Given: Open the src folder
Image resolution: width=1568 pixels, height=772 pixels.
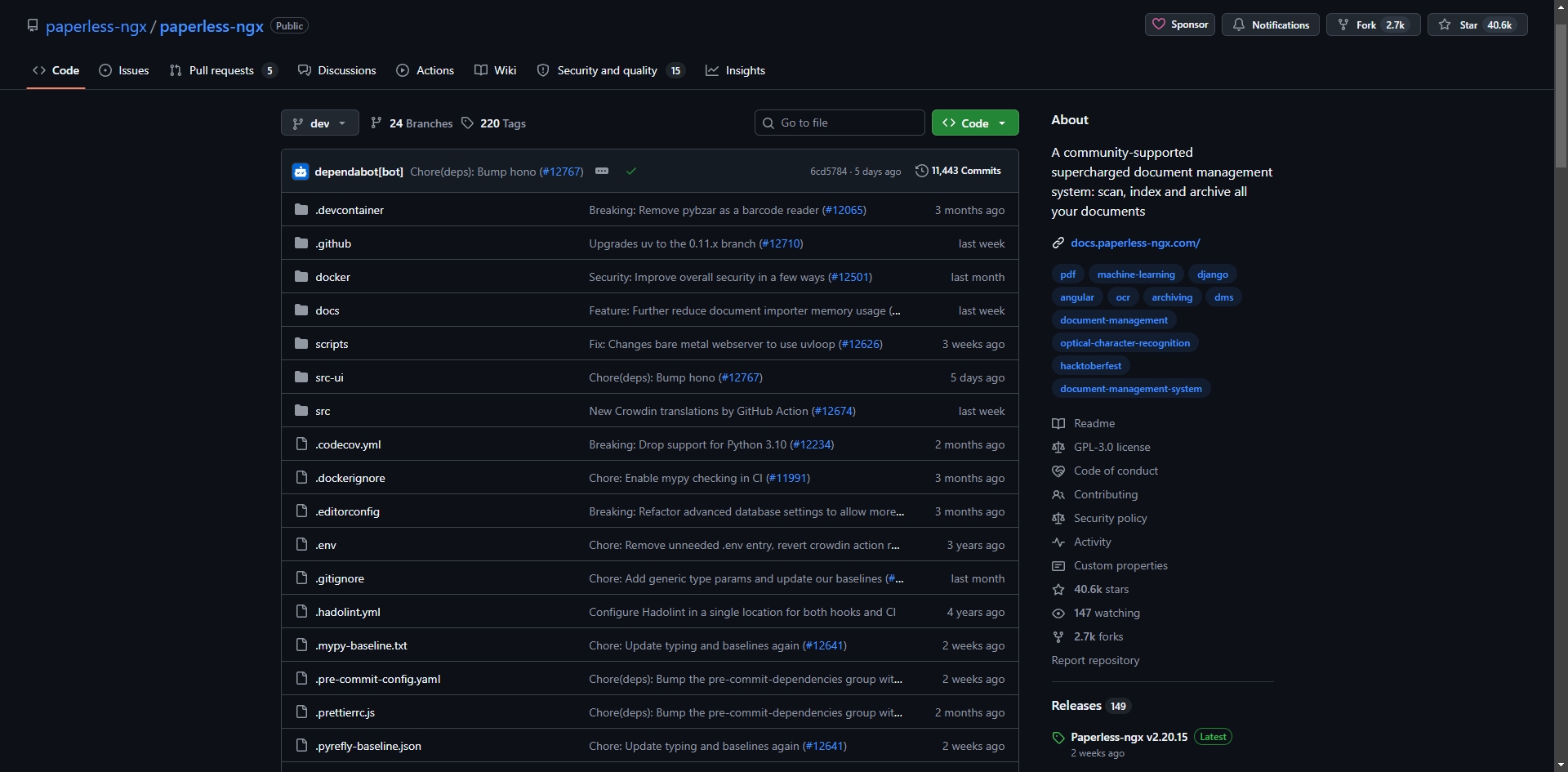Looking at the screenshot, I should (323, 411).
